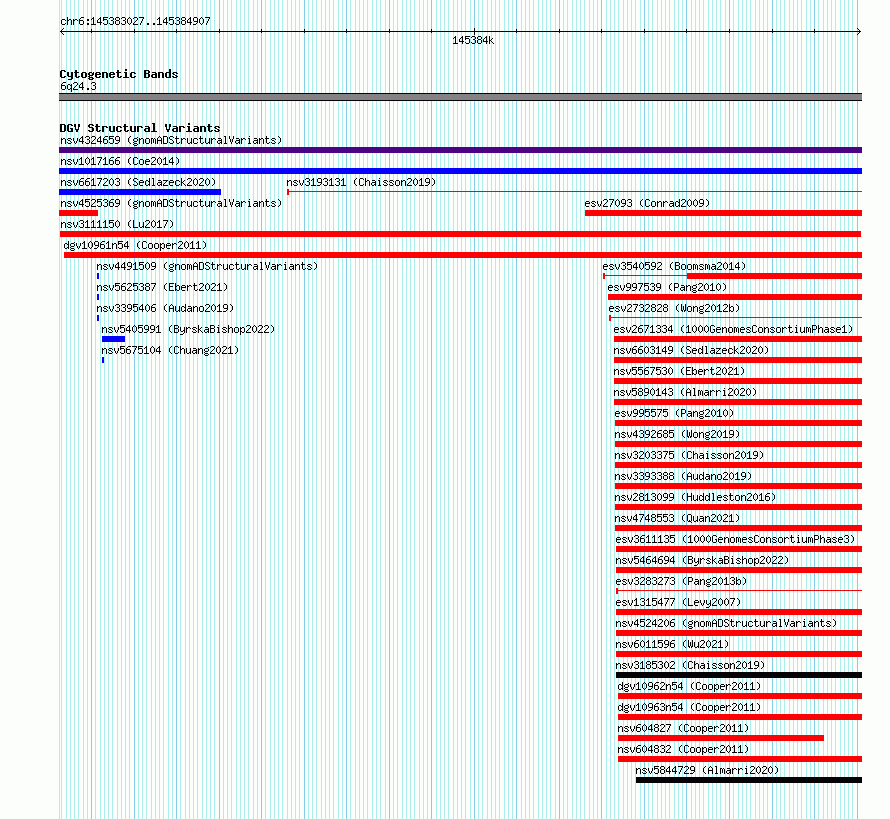The height and width of the screenshot is (819, 890).
Task: Click esv3283273 (Pang2013b) label
Action: point(681,581)
